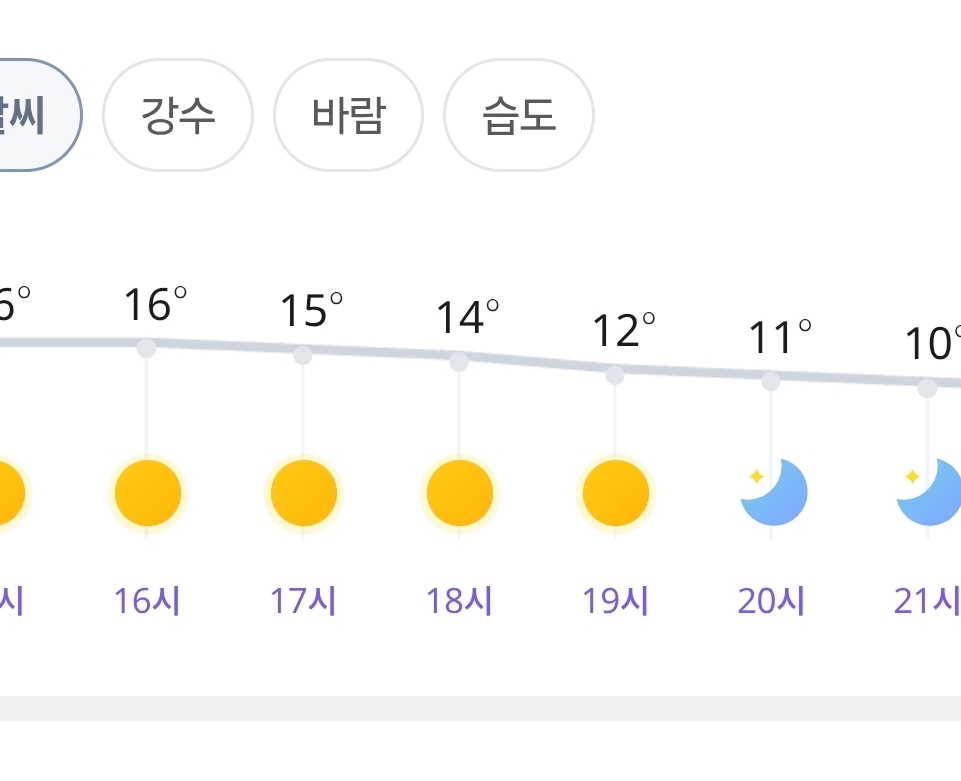Click the sun icon for 18시
The height and width of the screenshot is (781, 961).
click(459, 494)
